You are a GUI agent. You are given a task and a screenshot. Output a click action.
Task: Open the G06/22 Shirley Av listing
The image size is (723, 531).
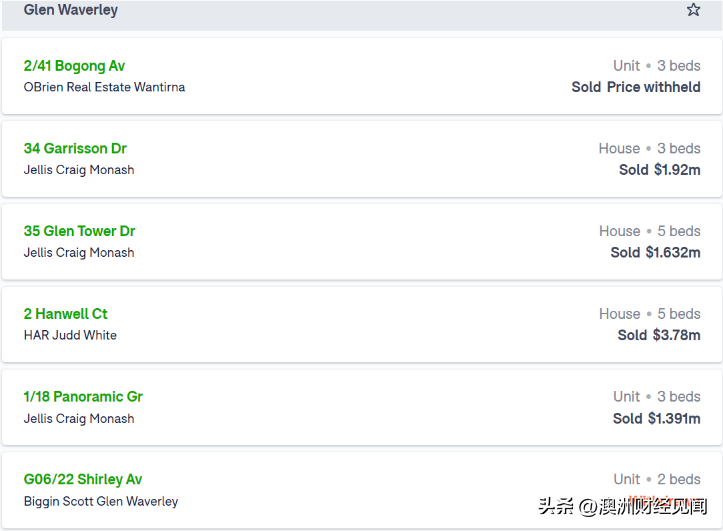tap(83, 479)
